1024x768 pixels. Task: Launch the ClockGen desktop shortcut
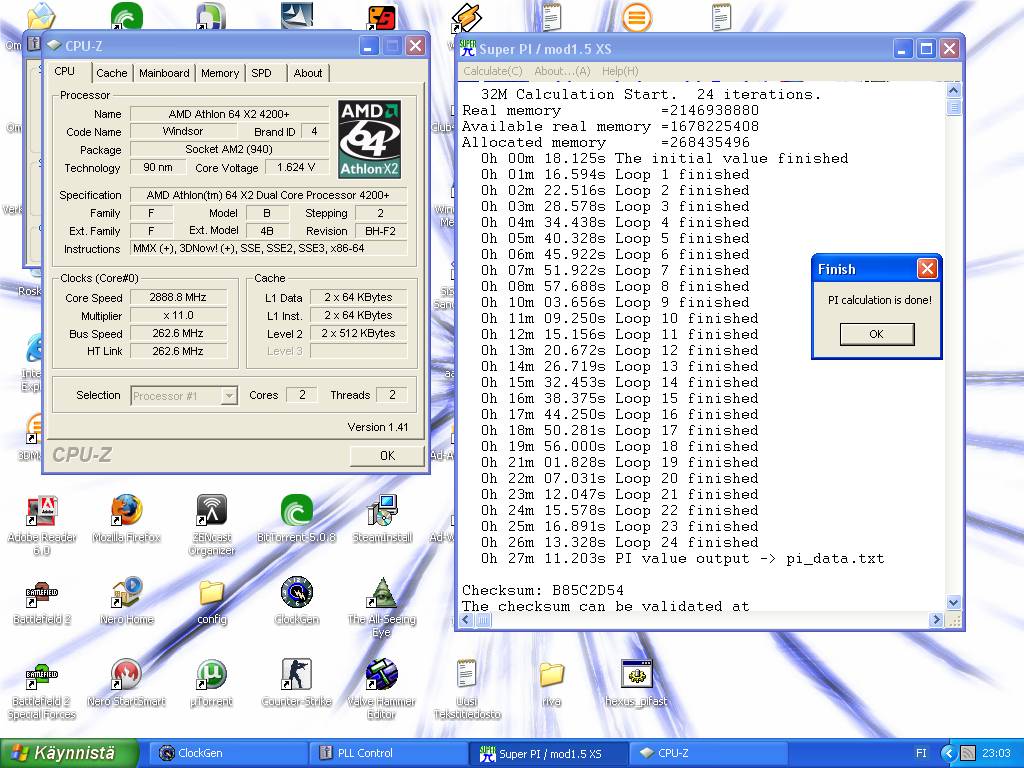pyautogui.click(x=296, y=594)
